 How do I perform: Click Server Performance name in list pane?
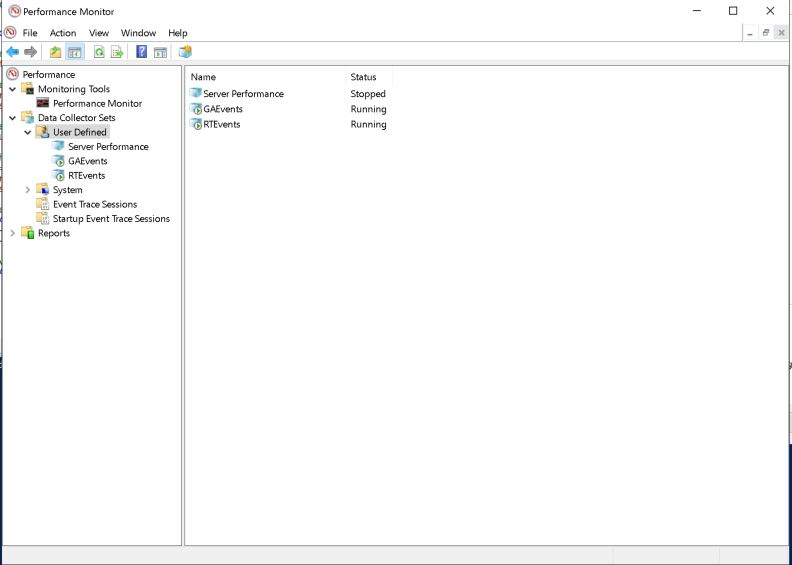coord(243,93)
